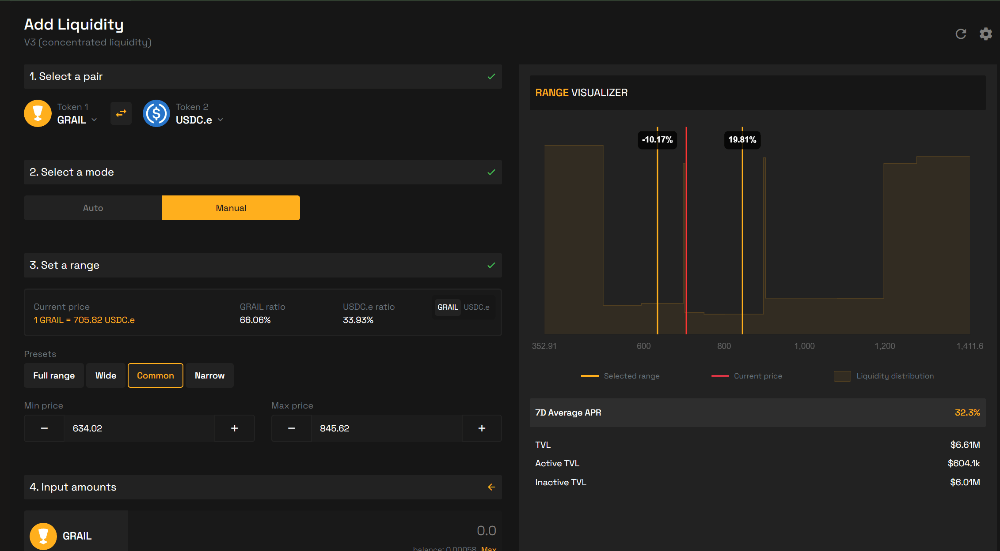Click the 352.91 axis label
Screen dimensions: 1000x551
pyautogui.click(x=544, y=346)
